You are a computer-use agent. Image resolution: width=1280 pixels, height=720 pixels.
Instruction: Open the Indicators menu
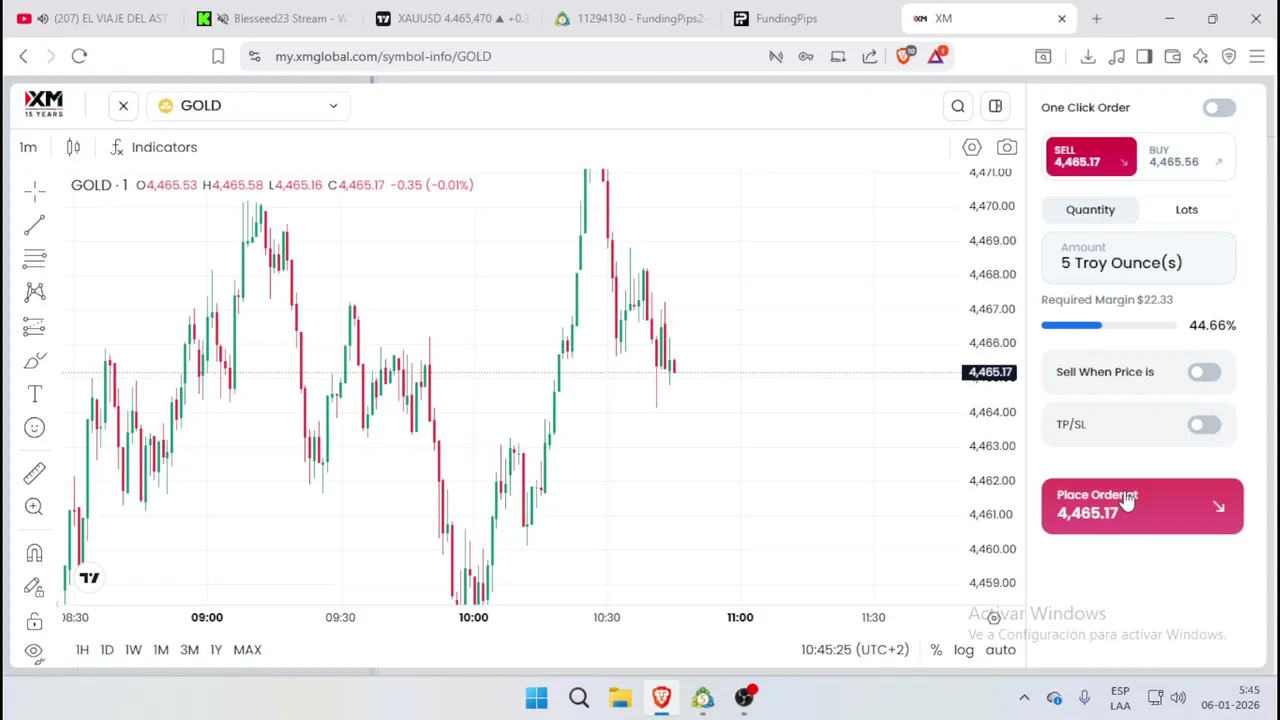[153, 147]
